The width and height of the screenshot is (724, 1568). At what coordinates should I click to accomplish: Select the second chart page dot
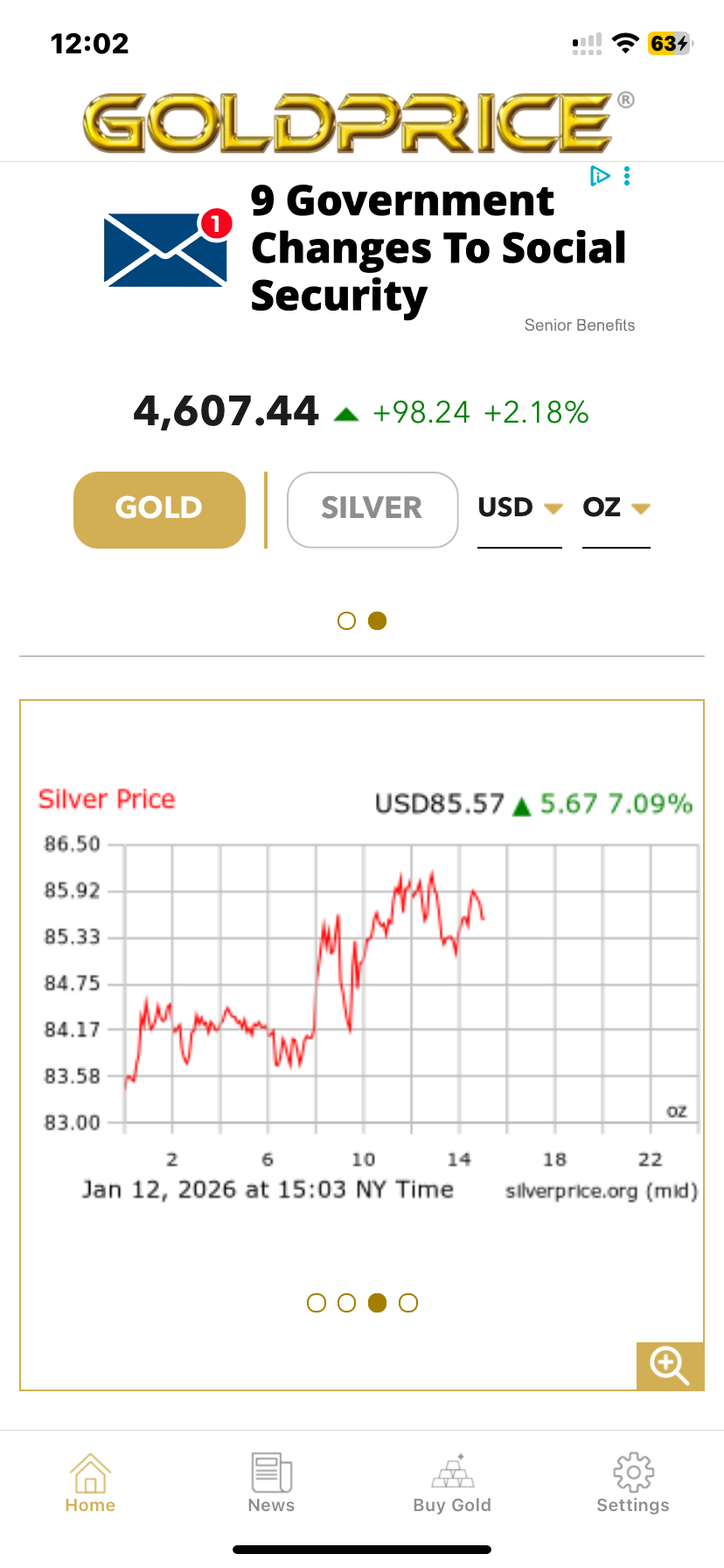tap(347, 1303)
